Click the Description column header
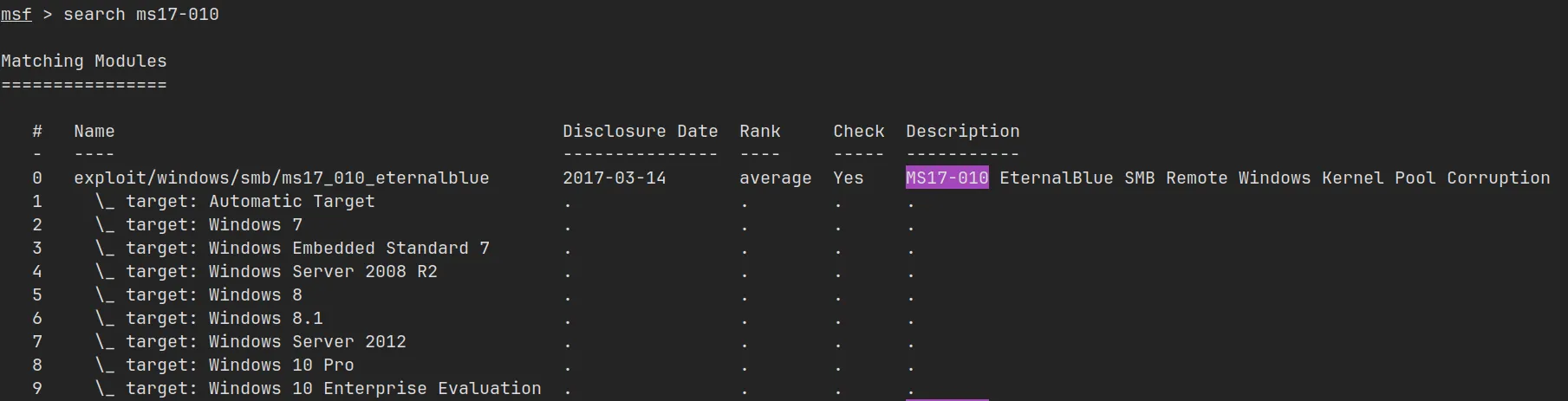This screenshot has height=401, width=1568. tap(962, 132)
